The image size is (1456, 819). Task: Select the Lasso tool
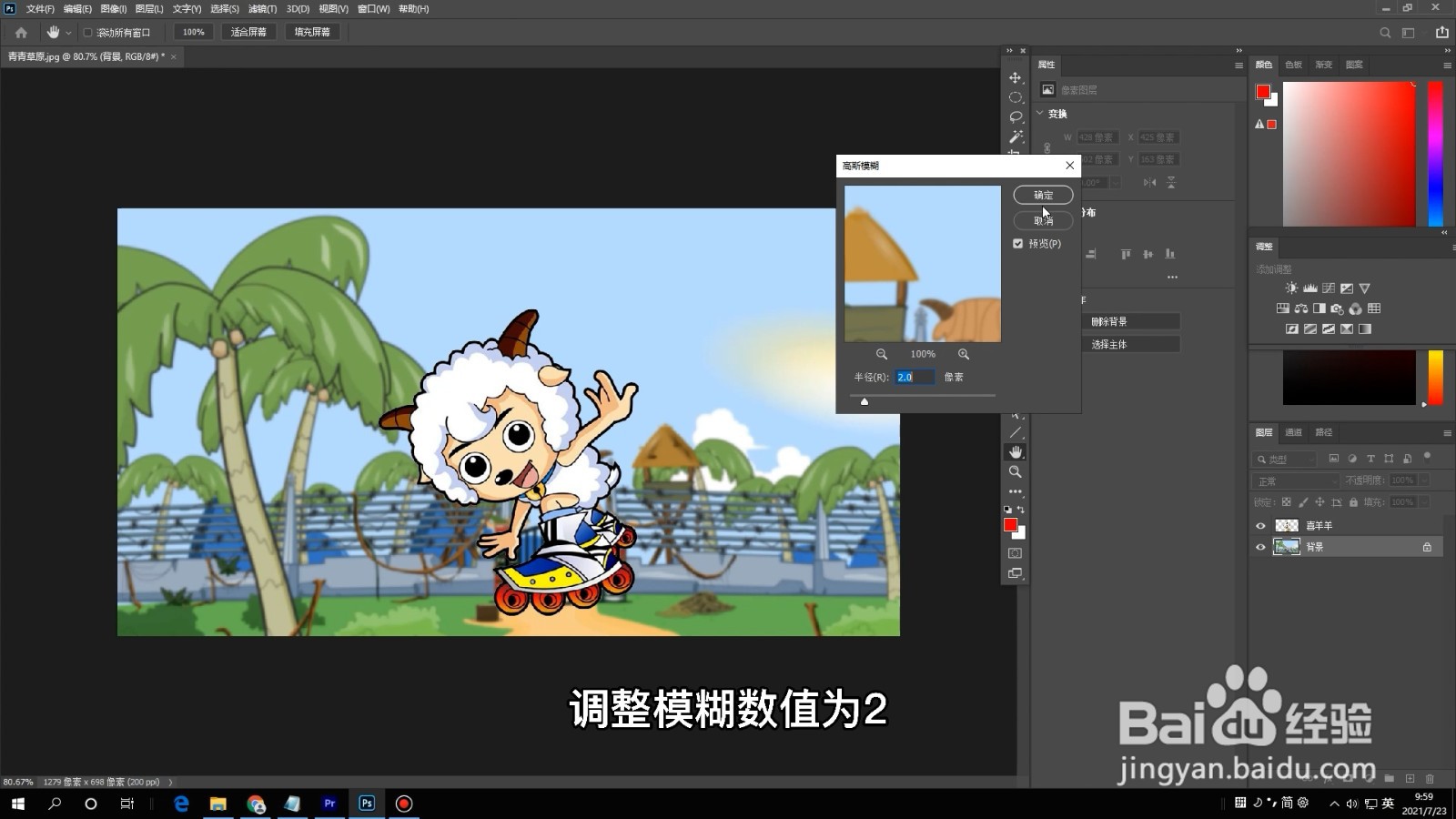coord(1016,117)
